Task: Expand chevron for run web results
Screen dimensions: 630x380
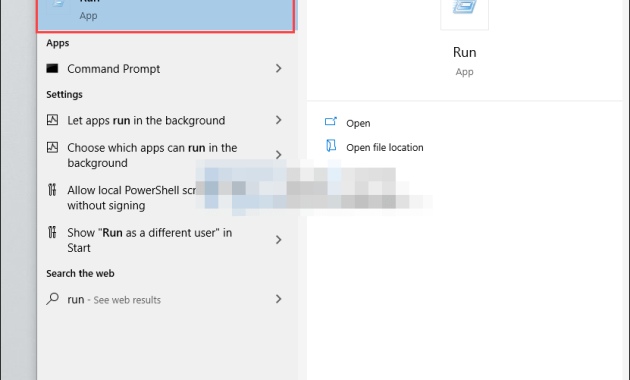Action: (278, 299)
